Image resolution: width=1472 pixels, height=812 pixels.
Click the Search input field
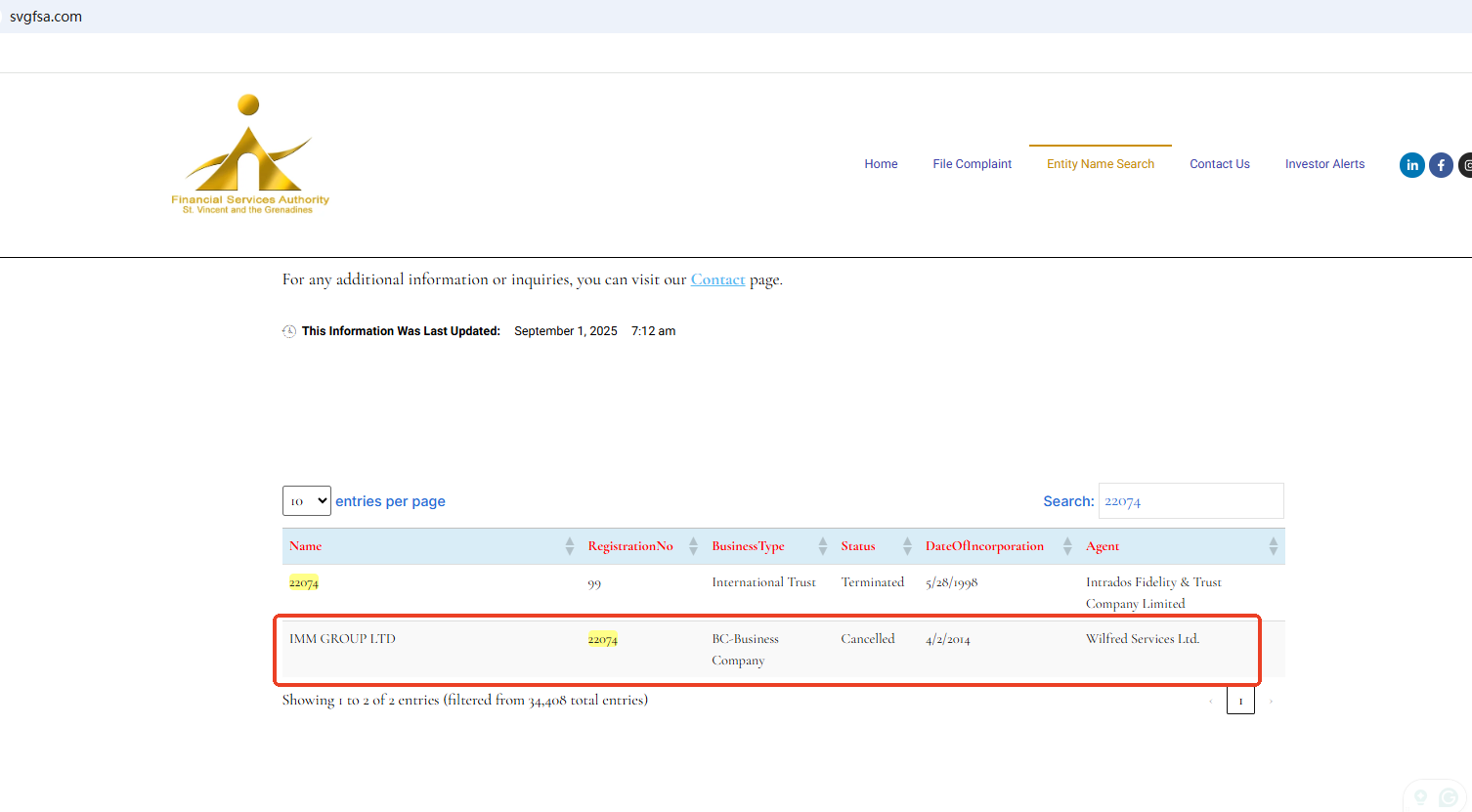click(x=1191, y=501)
